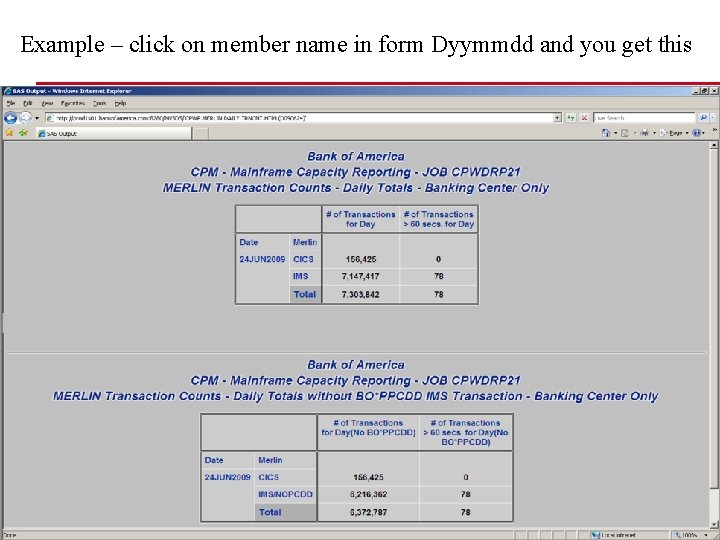Open a new blank tab
720x540 pixels.
coord(200,134)
